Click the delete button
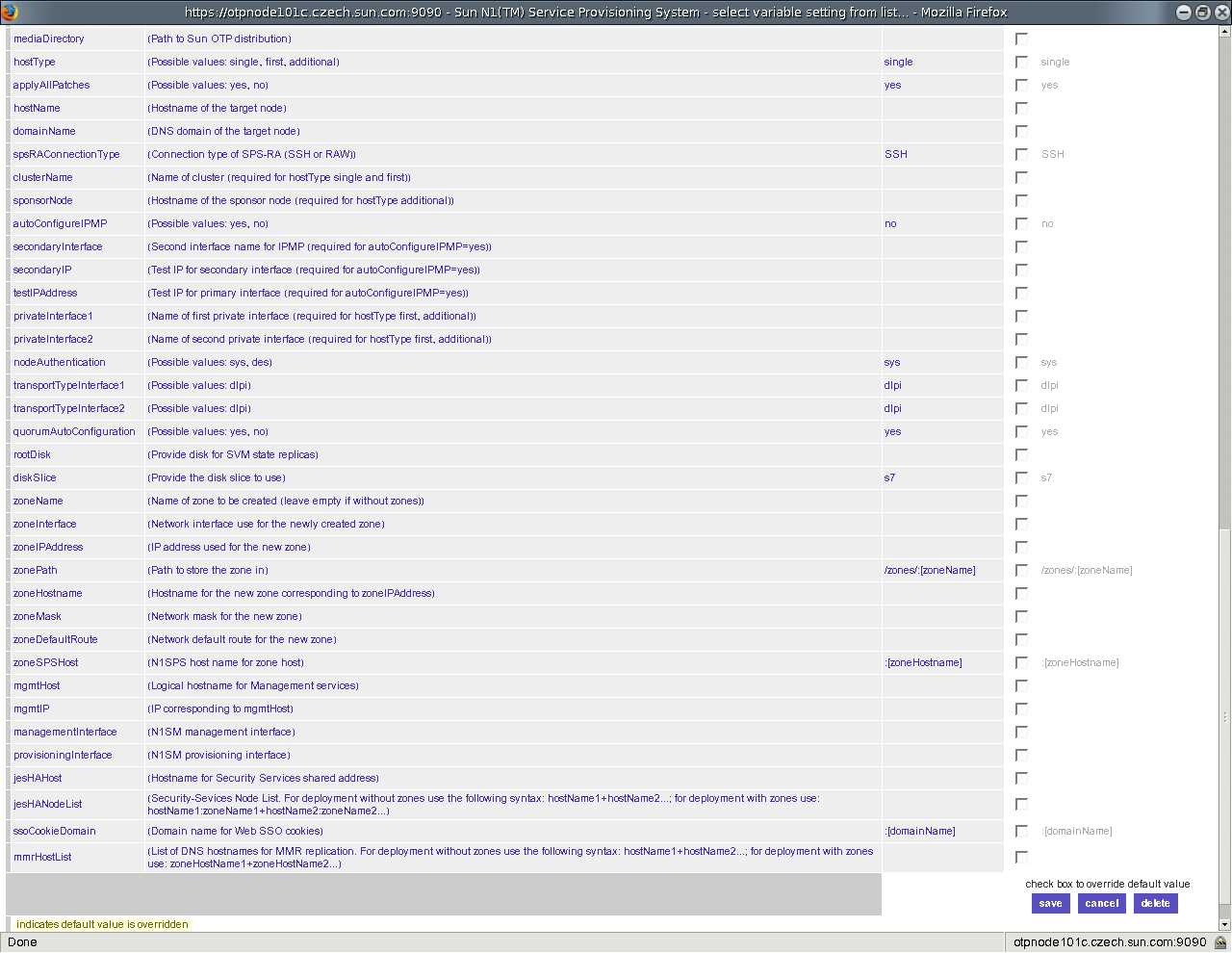 click(1156, 904)
